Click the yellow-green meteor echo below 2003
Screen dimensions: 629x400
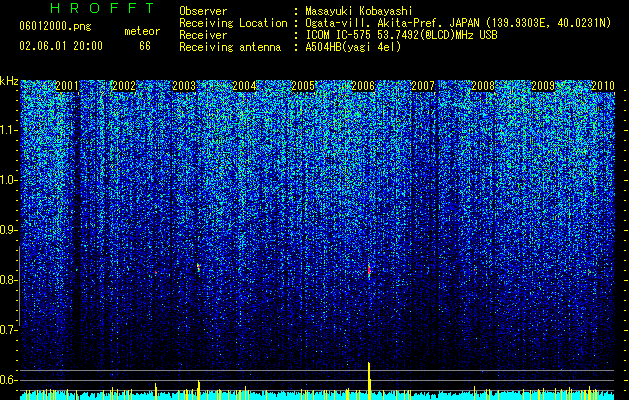pos(198,268)
